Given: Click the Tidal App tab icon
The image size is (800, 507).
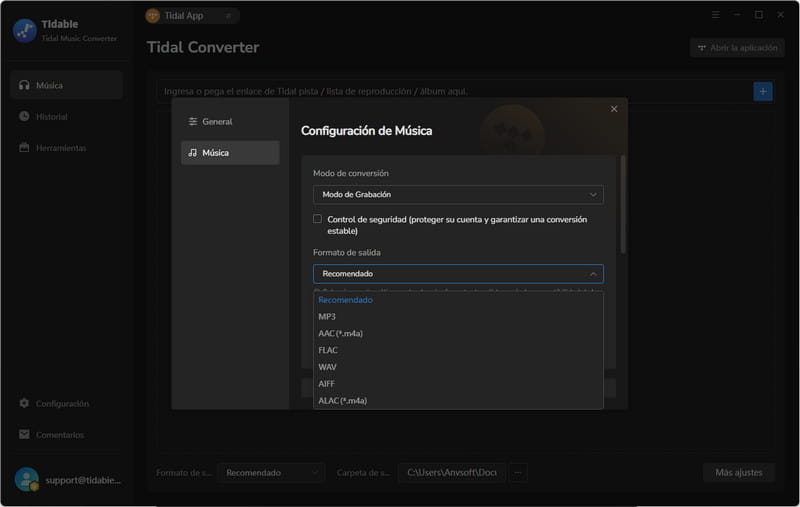Looking at the screenshot, I should tap(153, 16).
